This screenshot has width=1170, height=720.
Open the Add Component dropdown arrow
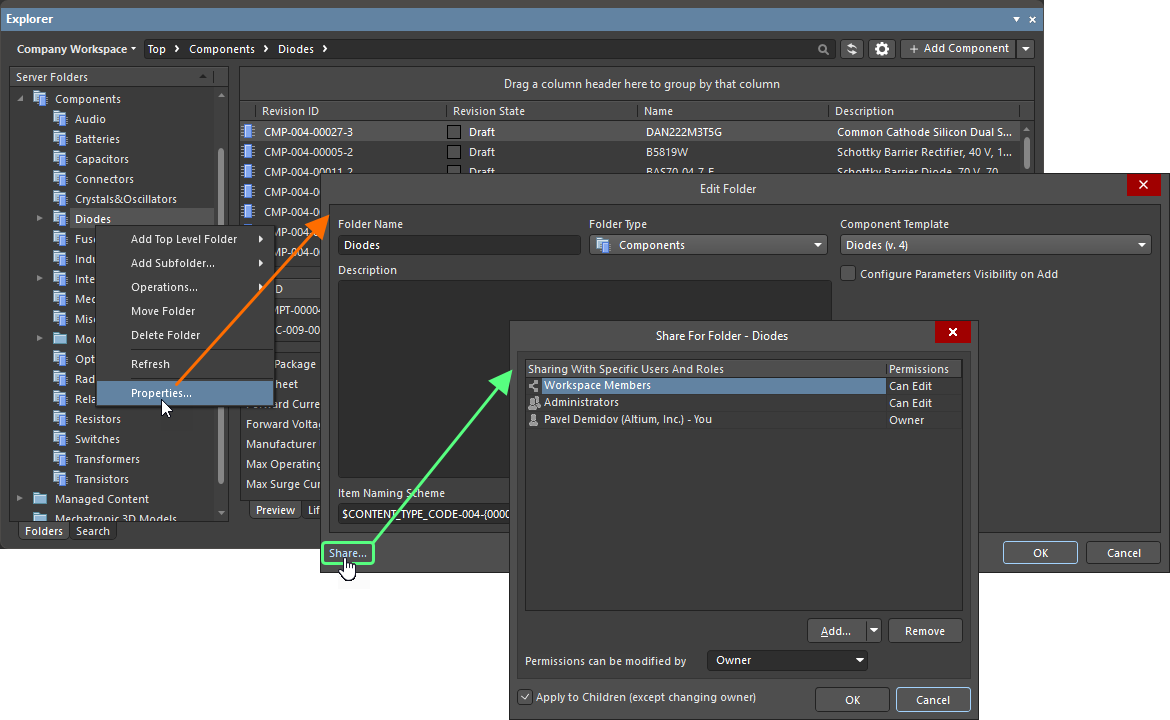tap(1026, 49)
